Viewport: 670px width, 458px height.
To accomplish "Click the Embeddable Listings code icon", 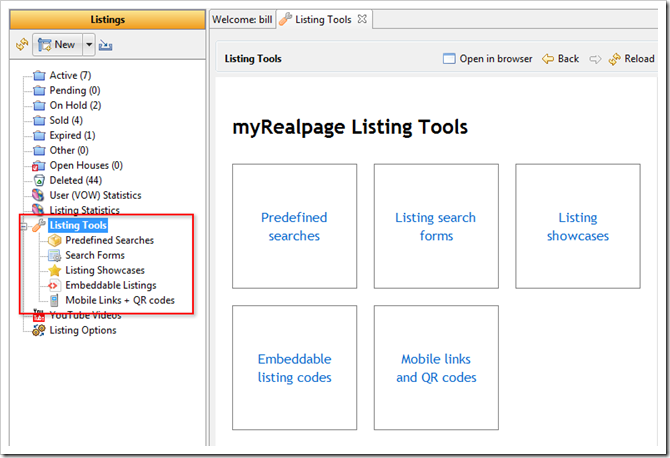I will pyautogui.click(x=53, y=285).
